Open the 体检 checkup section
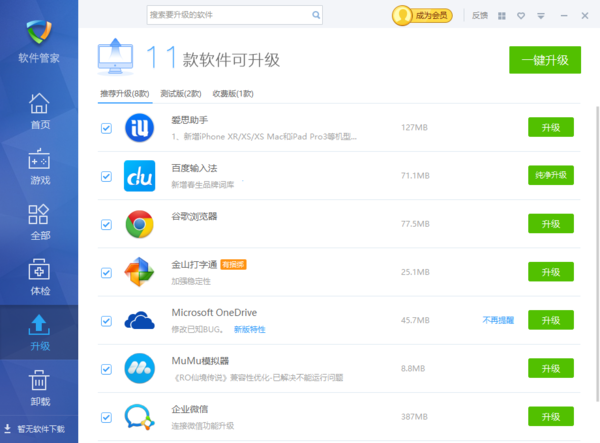 (x=39, y=277)
